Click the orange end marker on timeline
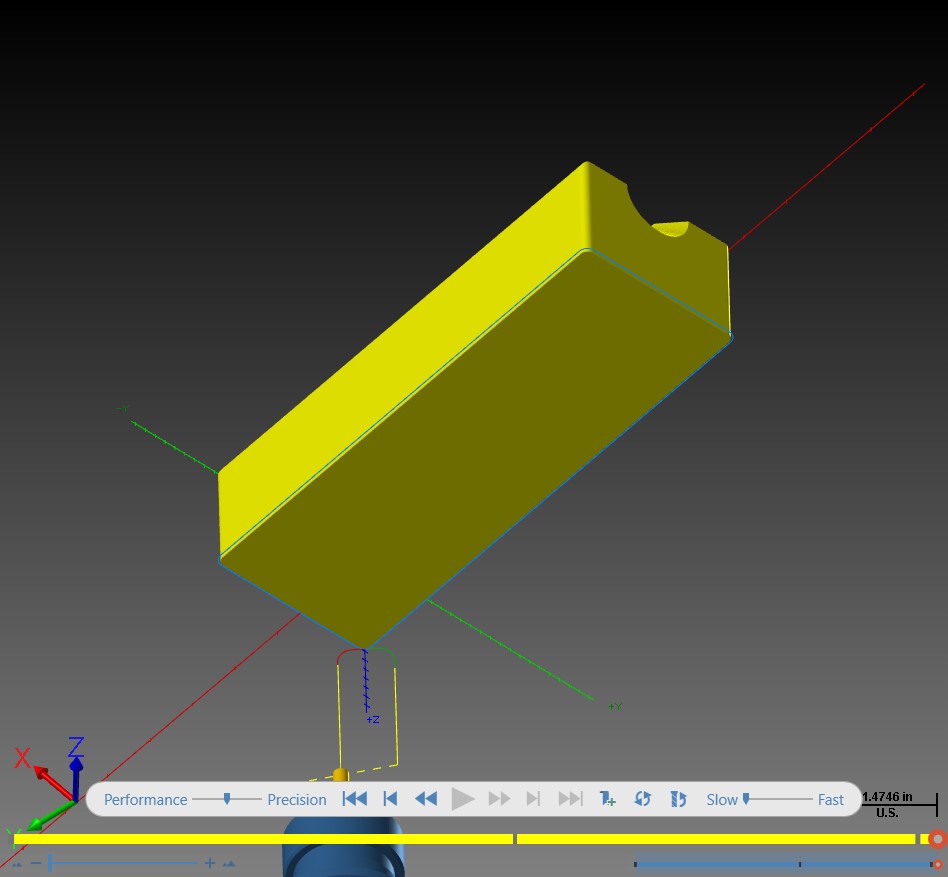Image resolution: width=948 pixels, height=877 pixels. tap(938, 839)
